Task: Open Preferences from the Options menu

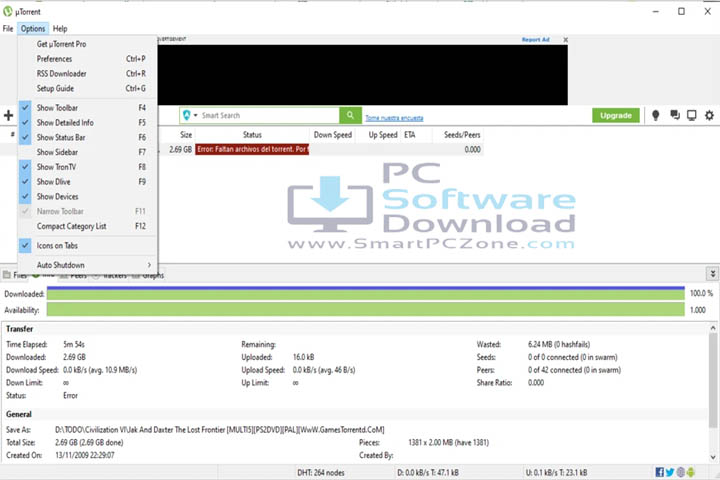Action: (88, 59)
